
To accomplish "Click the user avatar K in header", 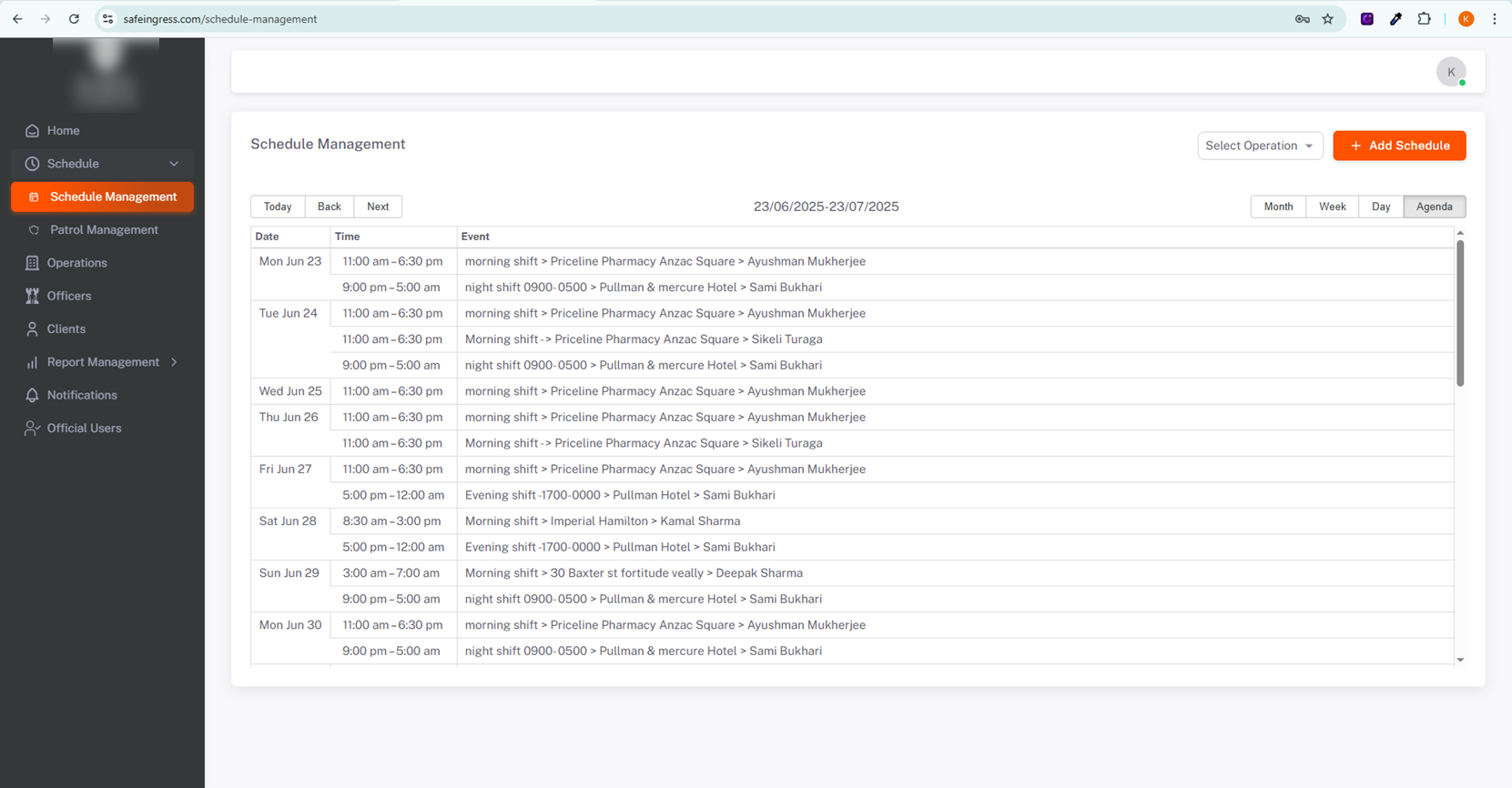I will tap(1450, 72).
